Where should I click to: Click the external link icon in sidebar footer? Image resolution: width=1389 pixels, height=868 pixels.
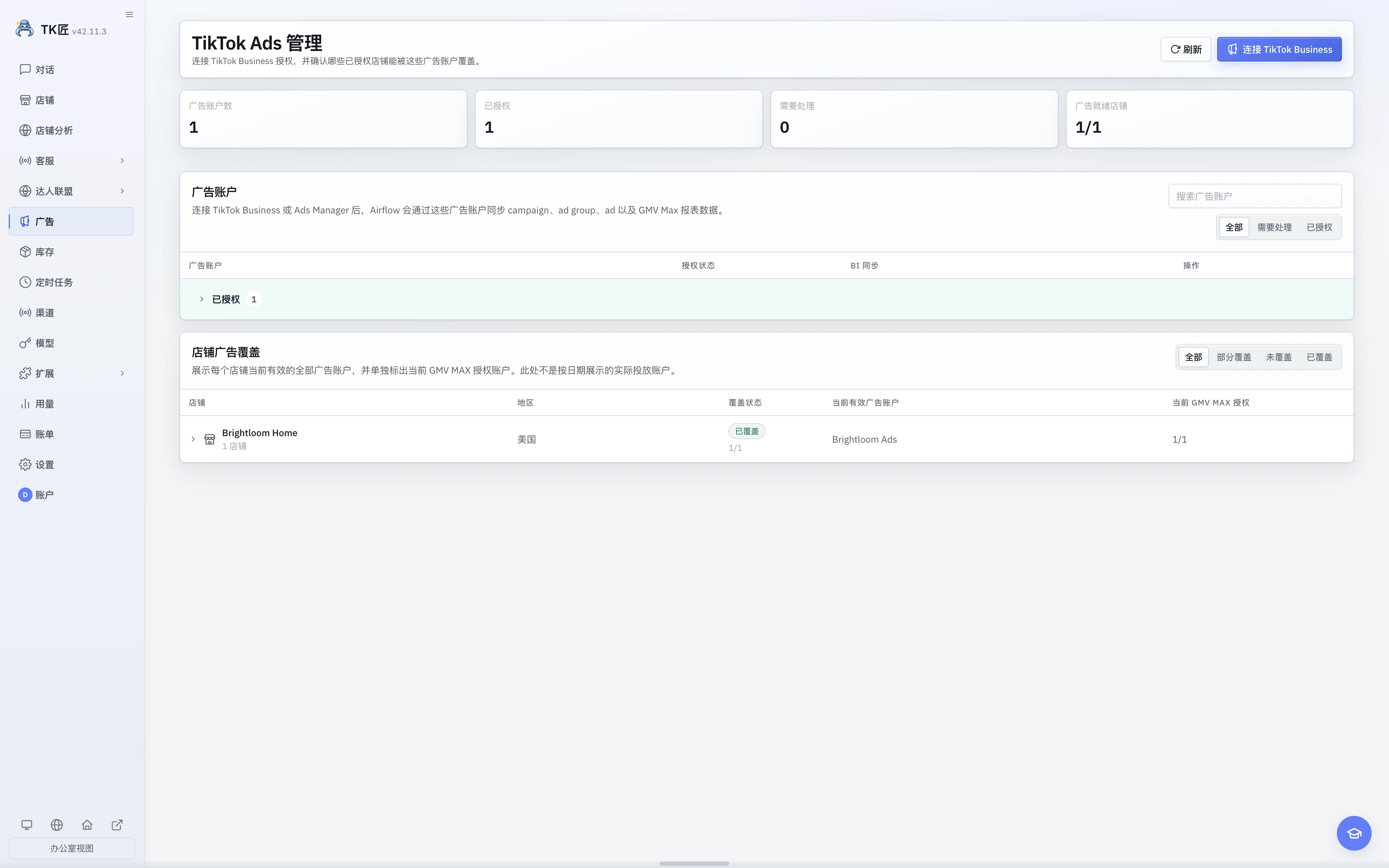[117, 825]
